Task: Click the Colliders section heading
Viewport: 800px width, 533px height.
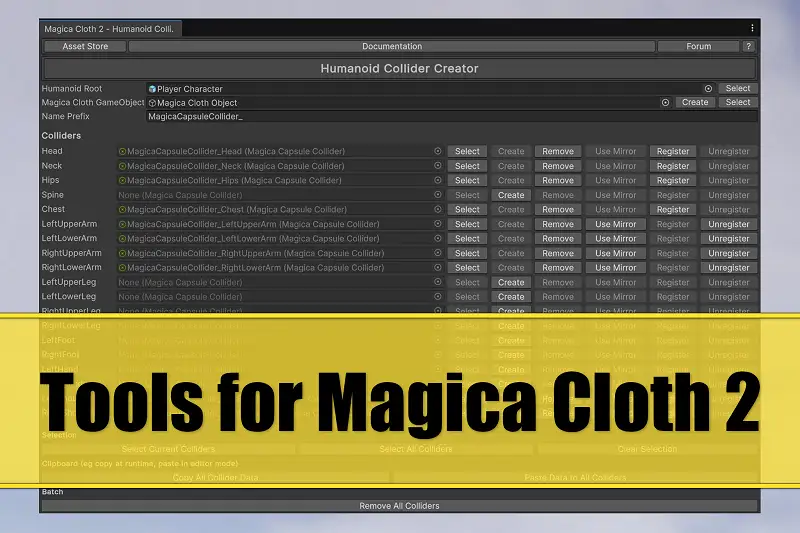Action: click(61, 136)
